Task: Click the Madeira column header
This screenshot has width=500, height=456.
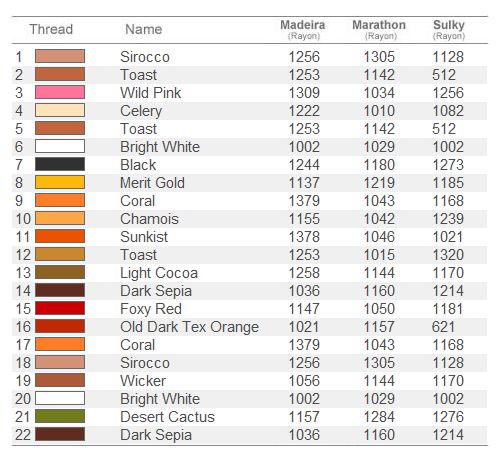Action: point(303,29)
